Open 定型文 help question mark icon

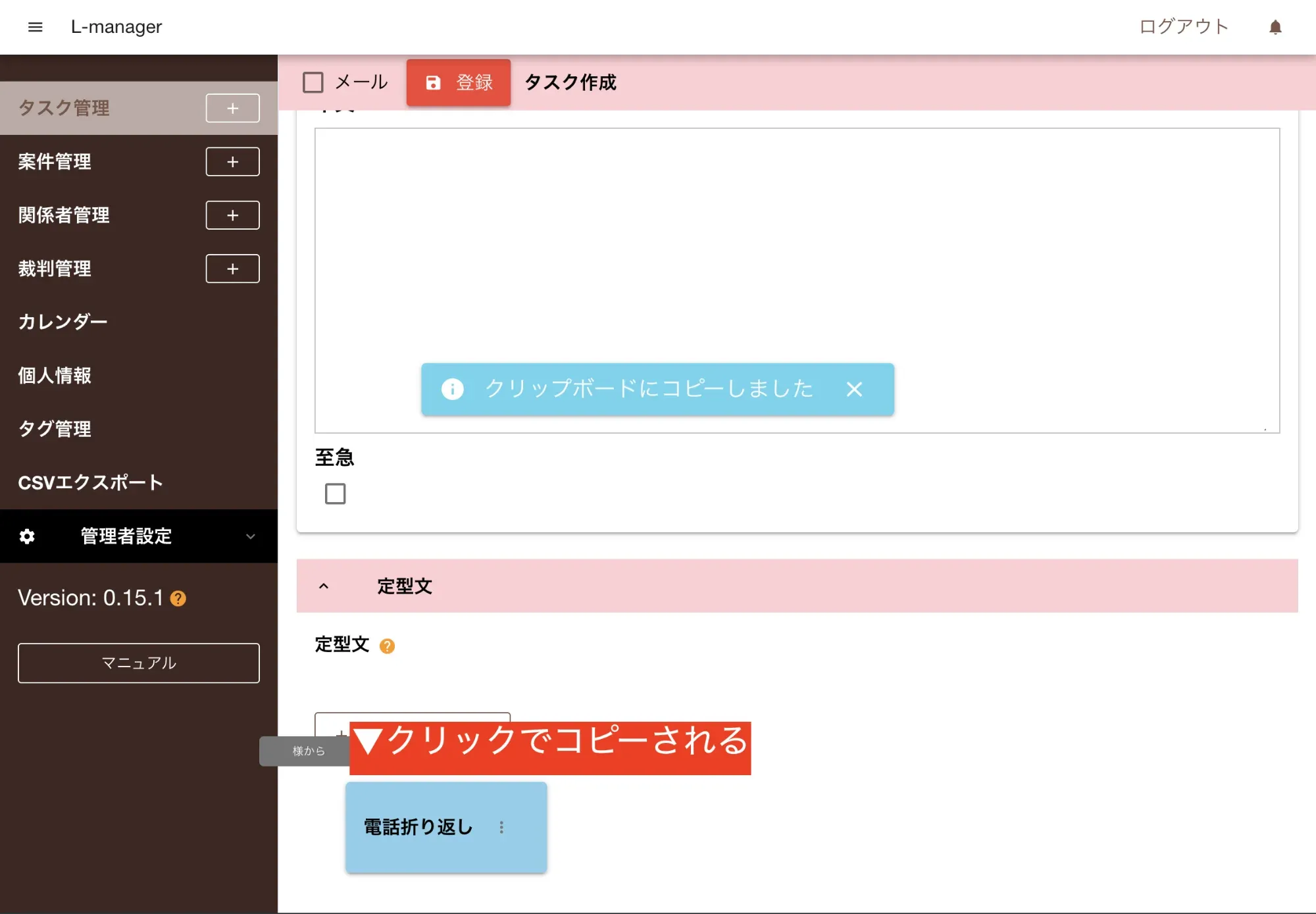[x=387, y=646]
